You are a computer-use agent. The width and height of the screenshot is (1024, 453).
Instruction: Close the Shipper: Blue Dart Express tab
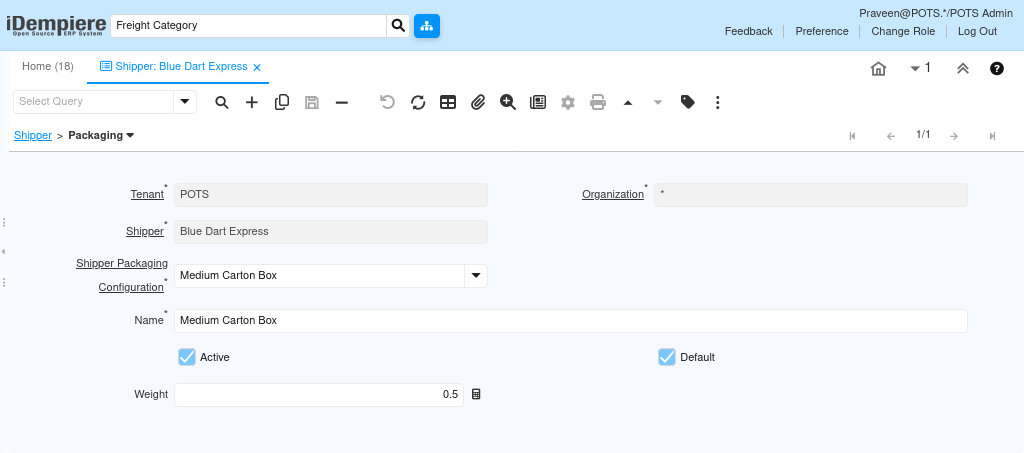[x=257, y=67]
